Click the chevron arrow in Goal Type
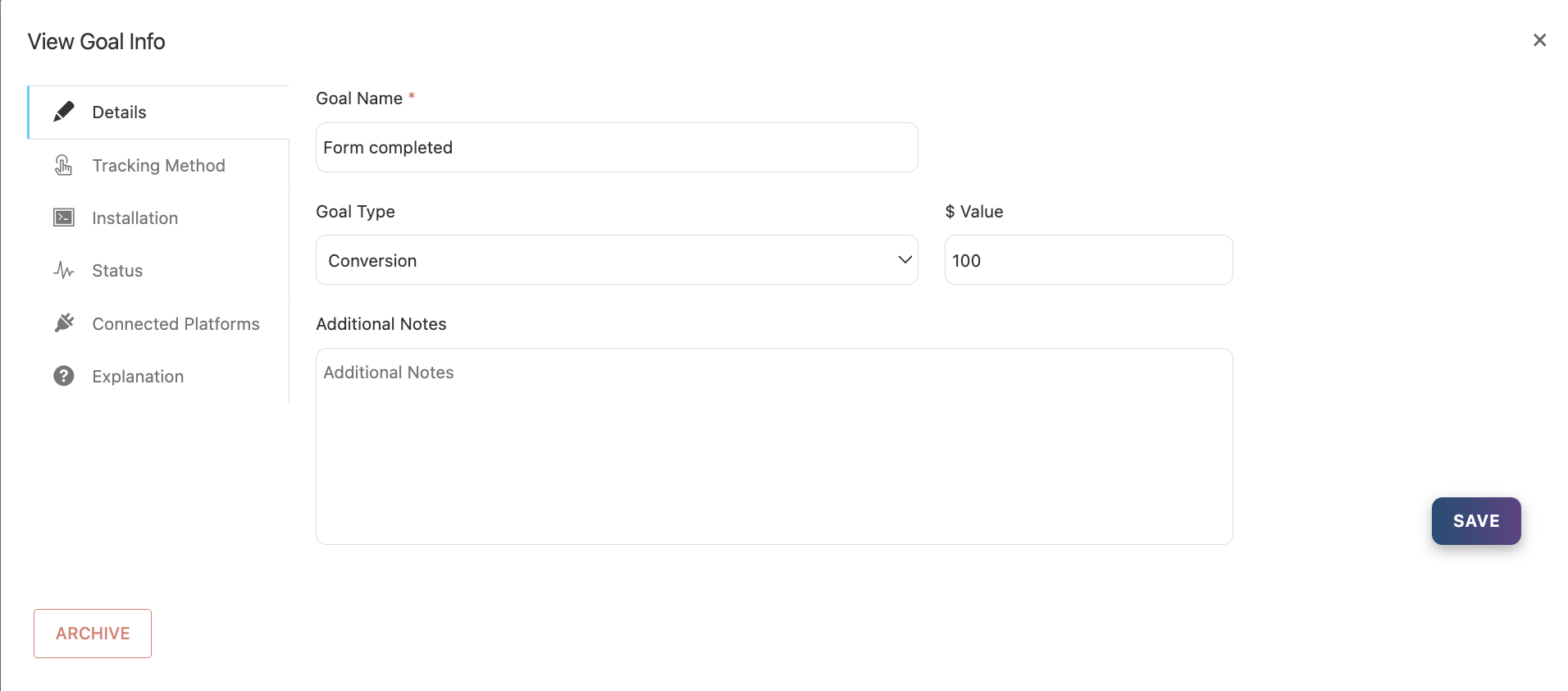Screen dimensions: 1568x691 click(x=905, y=260)
